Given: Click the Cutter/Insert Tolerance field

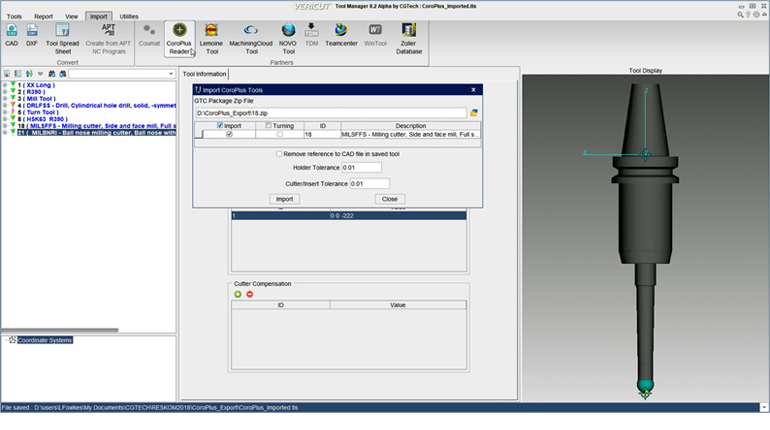Looking at the screenshot, I should [x=369, y=184].
